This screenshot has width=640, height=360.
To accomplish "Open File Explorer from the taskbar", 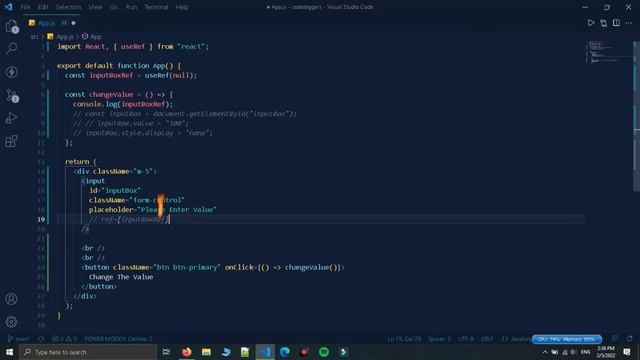I will click(206, 352).
